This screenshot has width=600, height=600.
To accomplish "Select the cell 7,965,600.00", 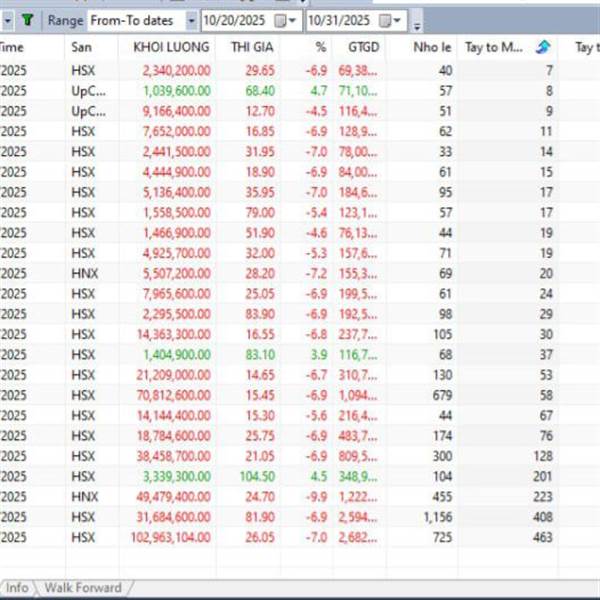I will (x=176, y=293).
